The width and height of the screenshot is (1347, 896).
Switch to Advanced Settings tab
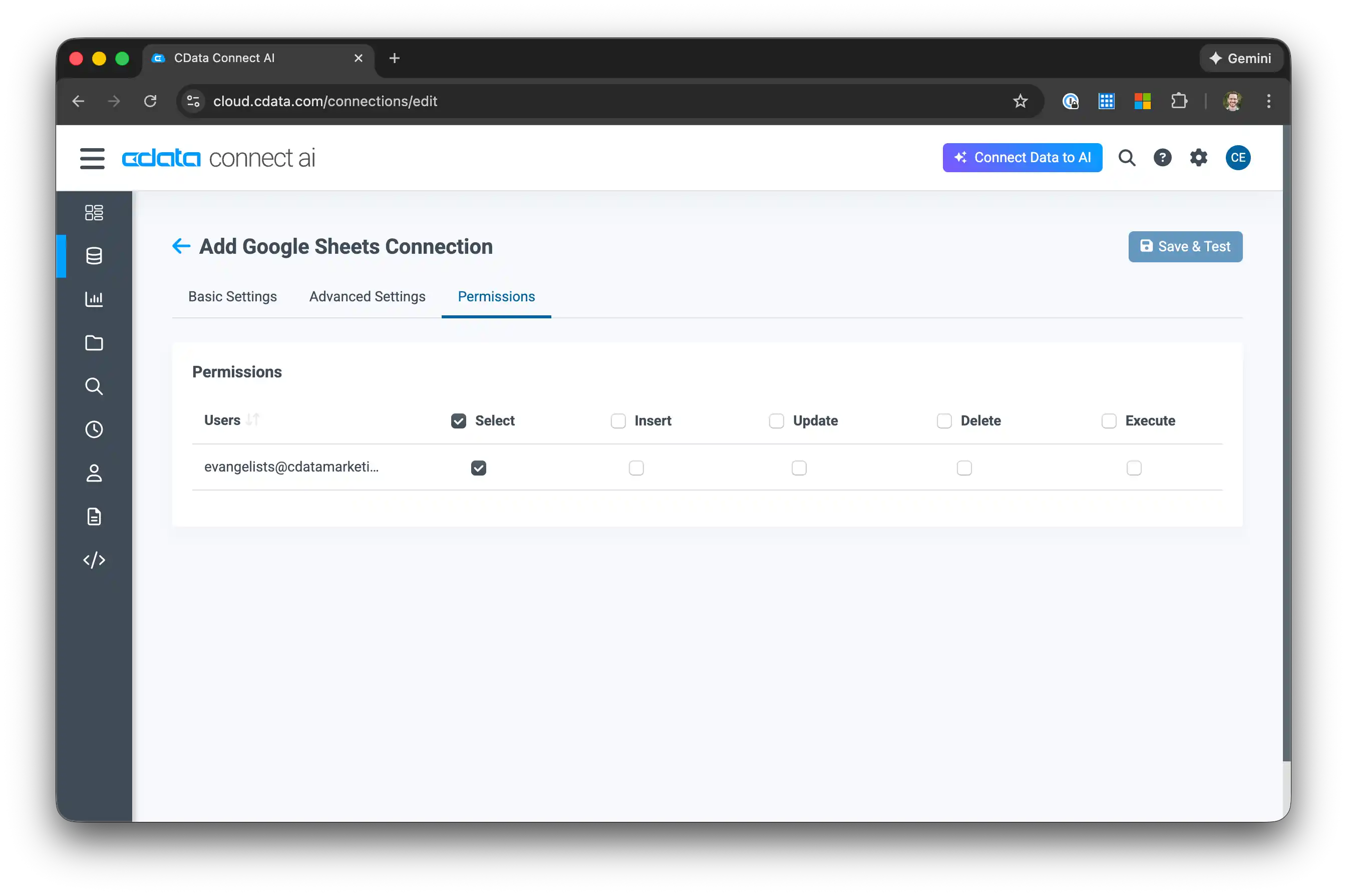pos(367,296)
